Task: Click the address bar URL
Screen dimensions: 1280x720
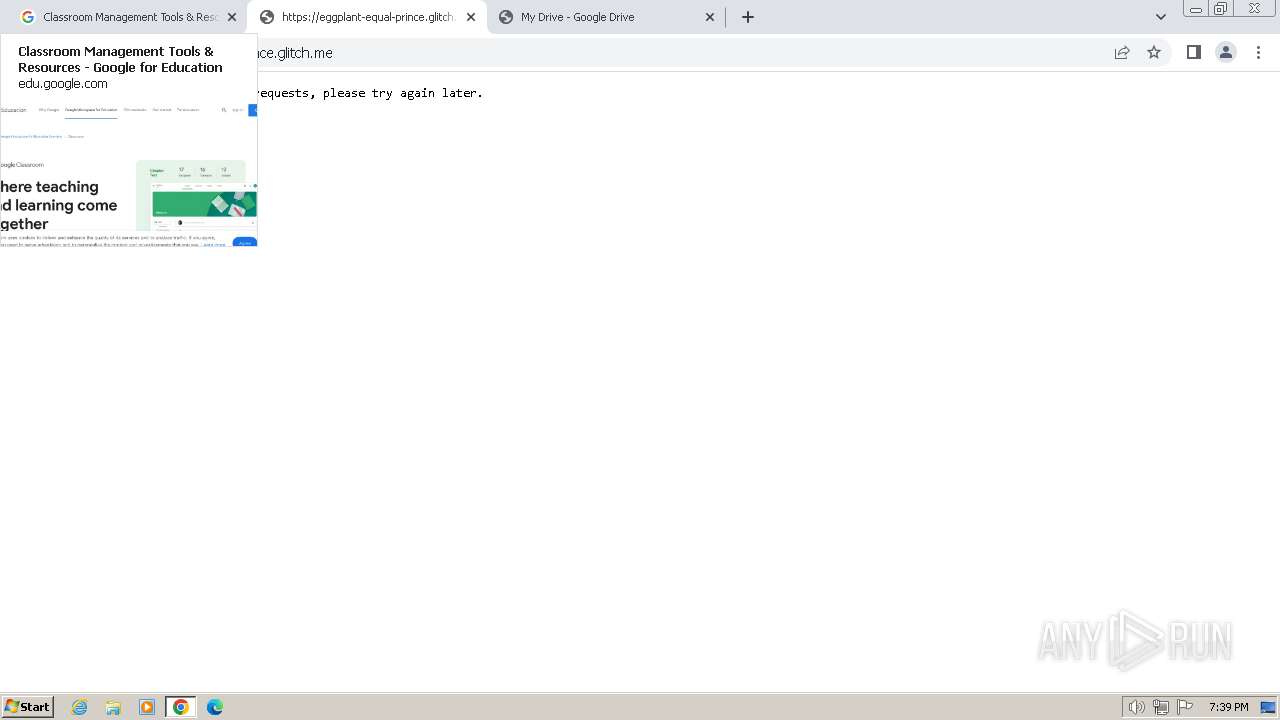Action: (295, 53)
